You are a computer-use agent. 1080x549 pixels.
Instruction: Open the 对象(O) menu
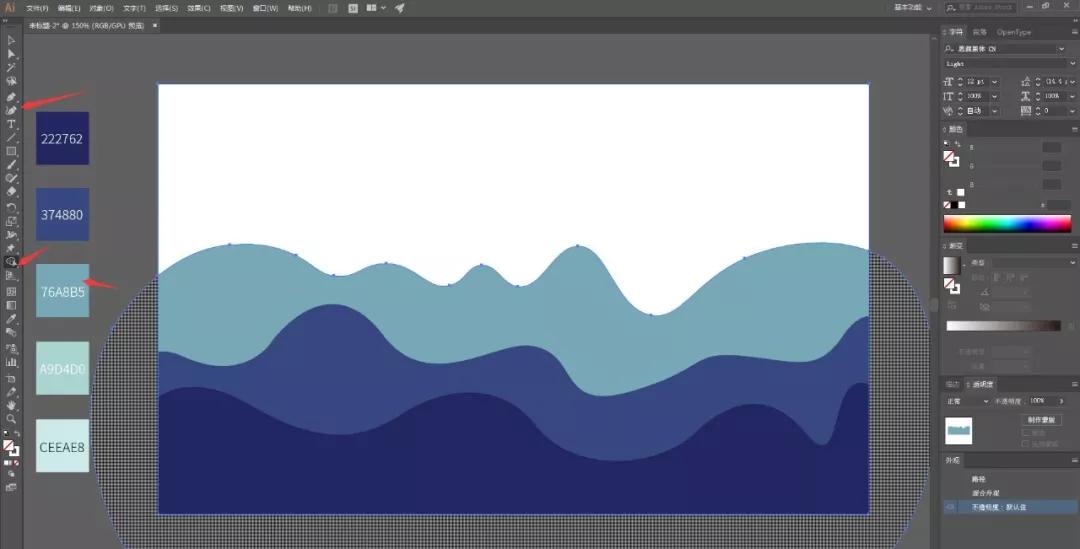click(101, 8)
